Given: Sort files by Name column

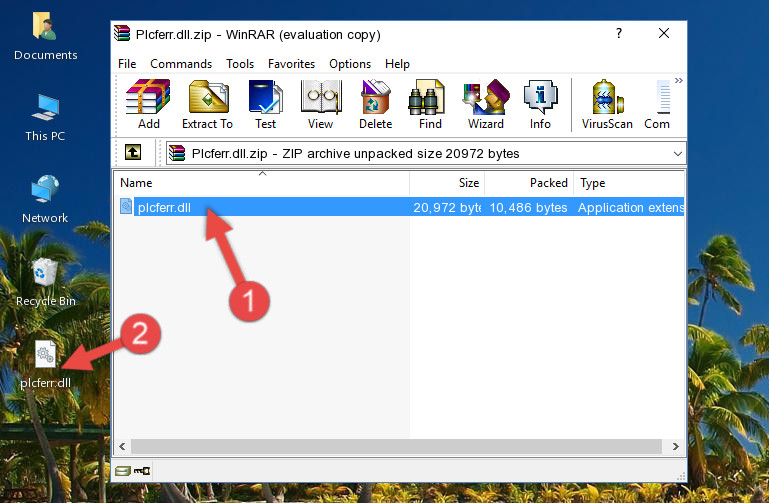Looking at the screenshot, I should click(x=262, y=183).
